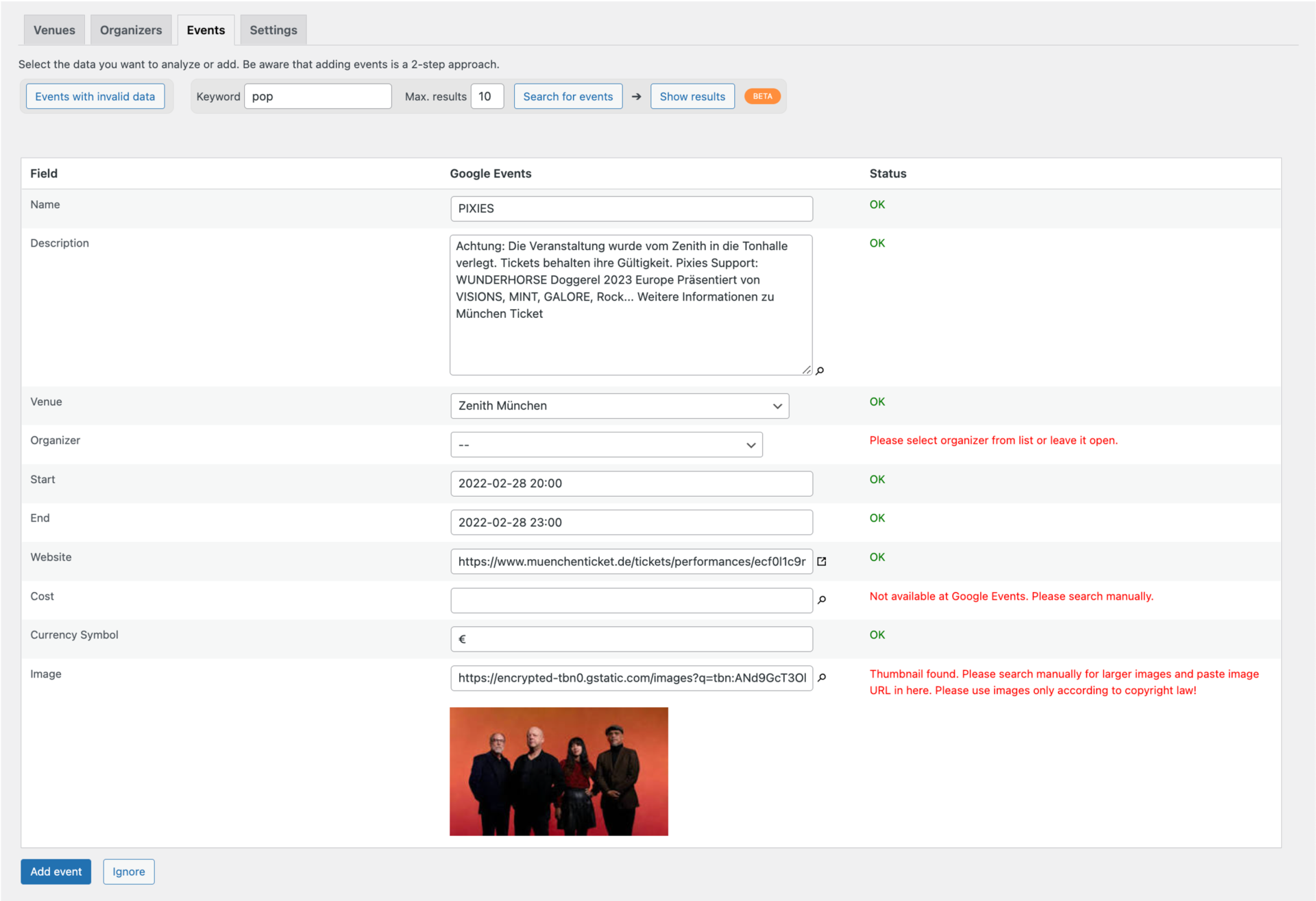Click the magnifier icon beside the Image URL

tap(822, 678)
